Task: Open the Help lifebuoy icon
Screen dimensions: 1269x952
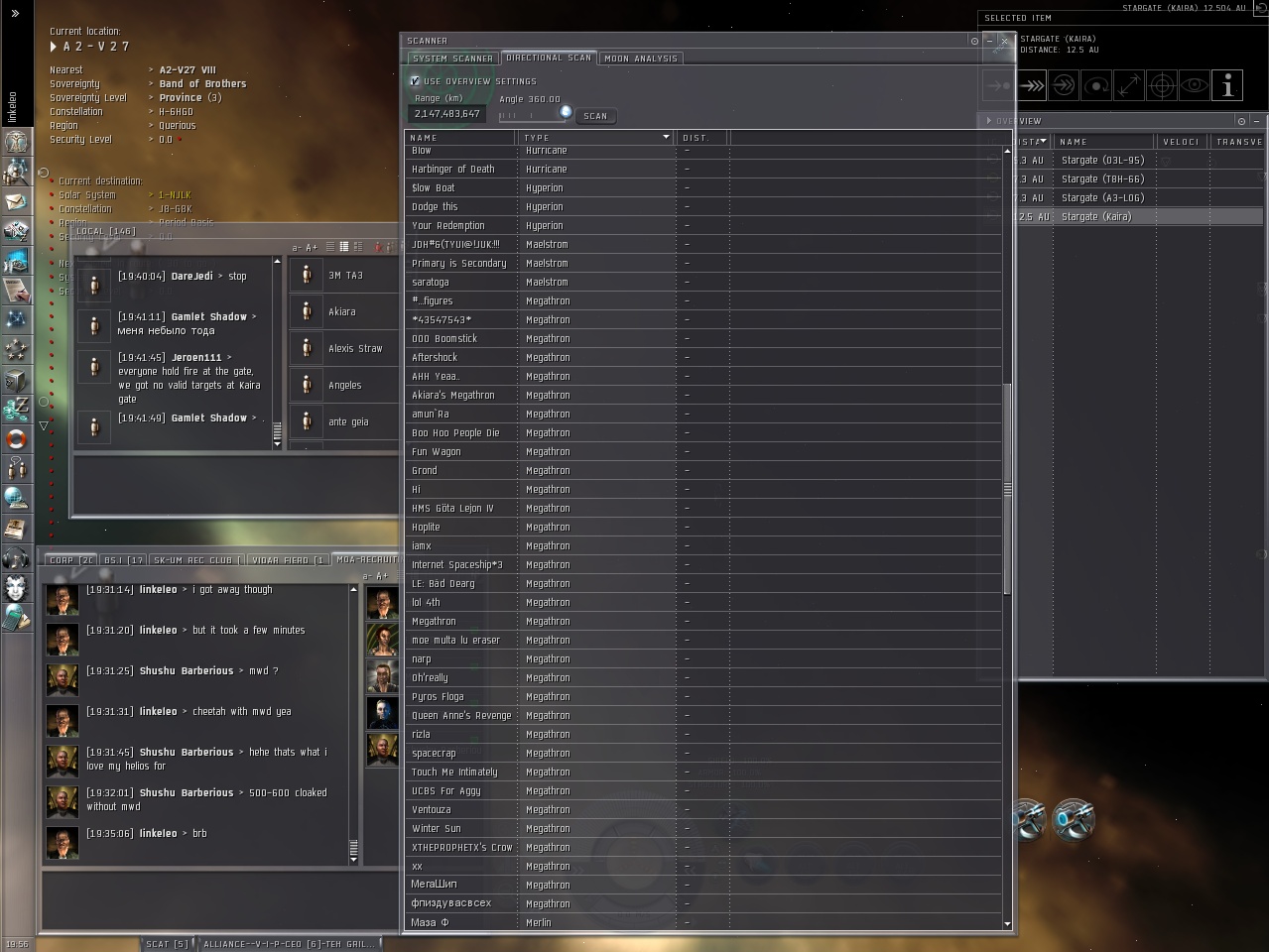Action: coord(16,438)
